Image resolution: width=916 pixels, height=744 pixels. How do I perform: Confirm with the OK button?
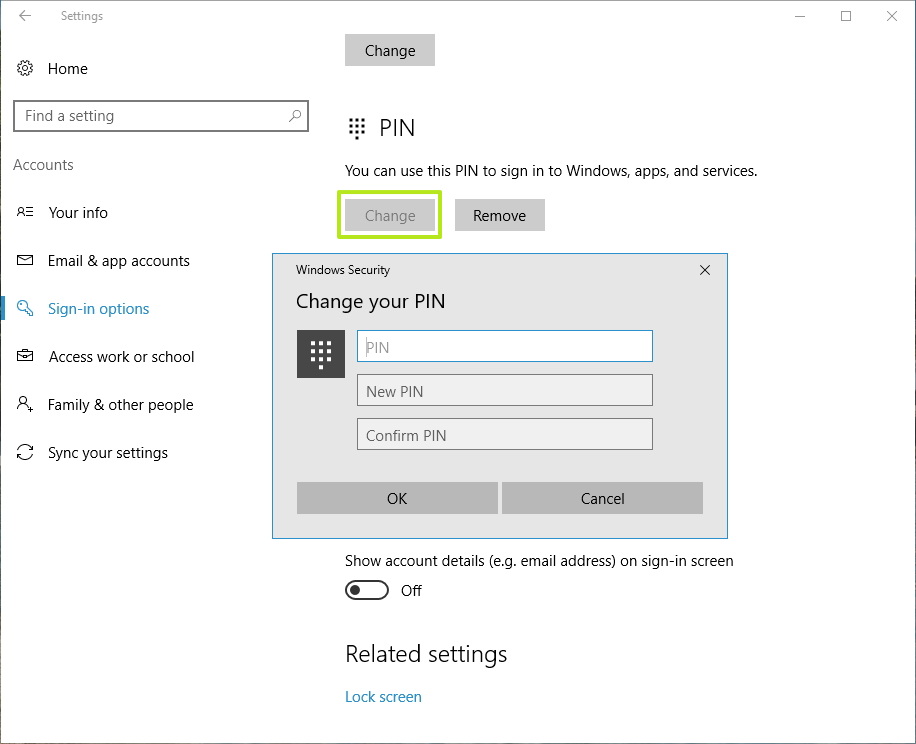[397, 498]
